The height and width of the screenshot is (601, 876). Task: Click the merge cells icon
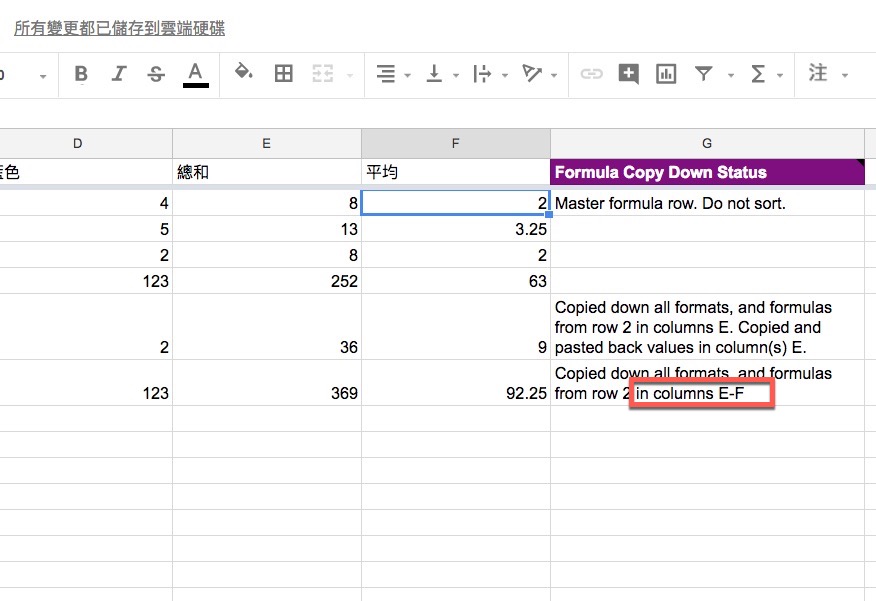(x=322, y=74)
